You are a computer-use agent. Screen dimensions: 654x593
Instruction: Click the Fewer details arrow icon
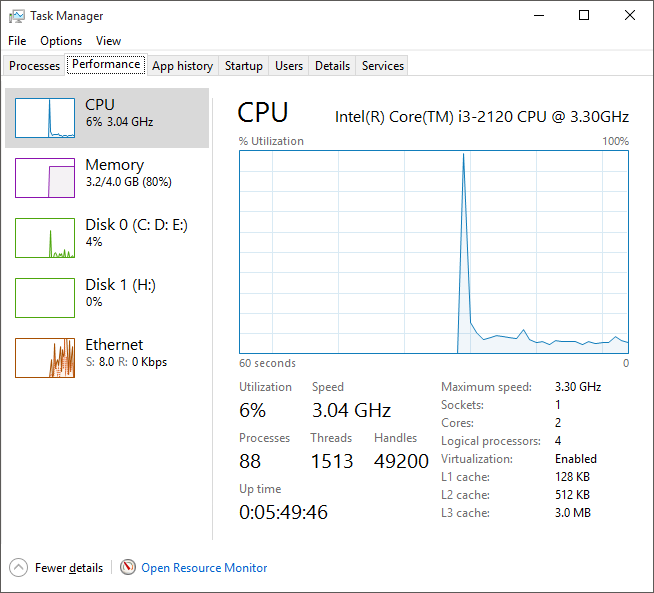tap(18, 568)
